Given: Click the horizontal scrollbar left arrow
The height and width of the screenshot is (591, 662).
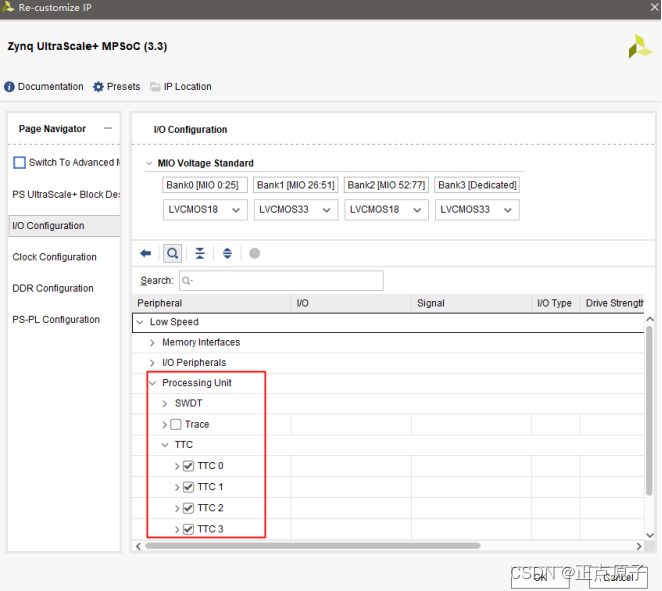Looking at the screenshot, I should coord(138,546).
